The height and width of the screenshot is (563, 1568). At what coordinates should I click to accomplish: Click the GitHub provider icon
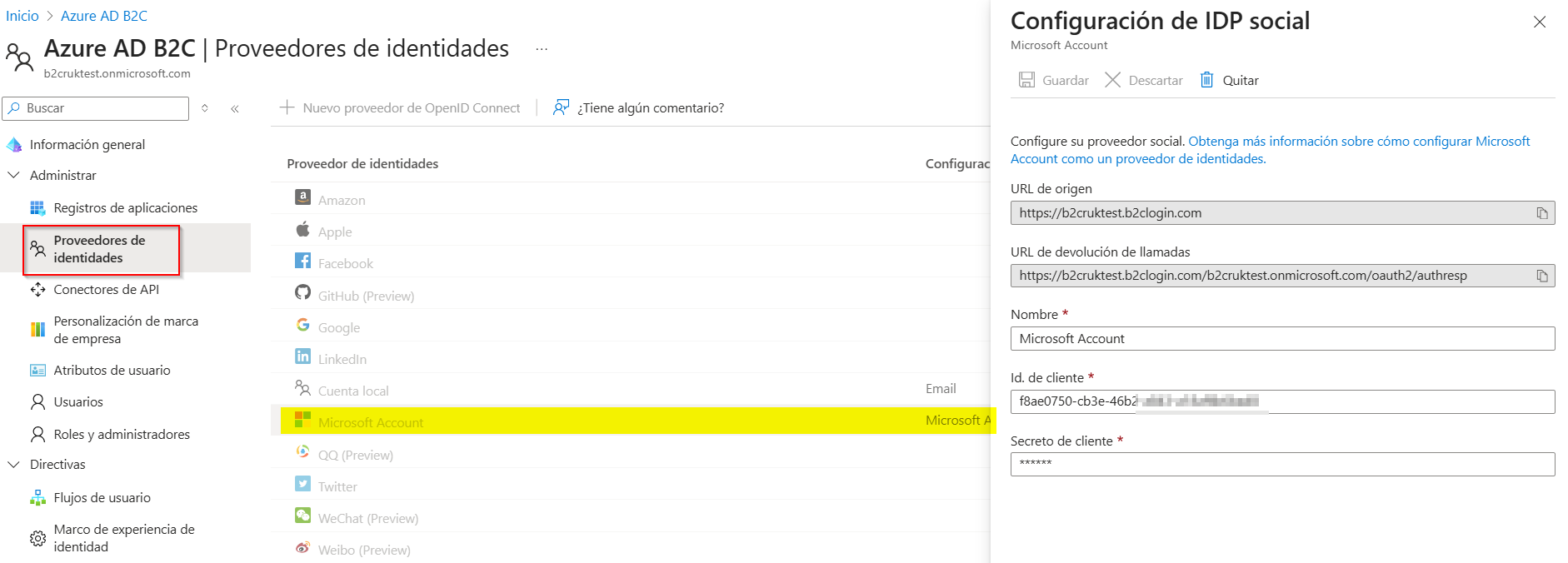302,292
